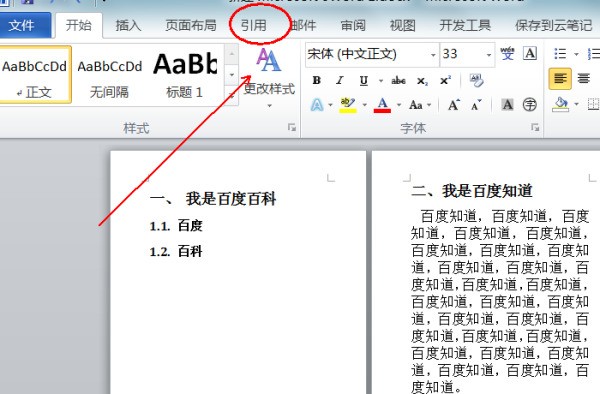
Task: Switch to the 视图 tab
Action: [x=402, y=26]
